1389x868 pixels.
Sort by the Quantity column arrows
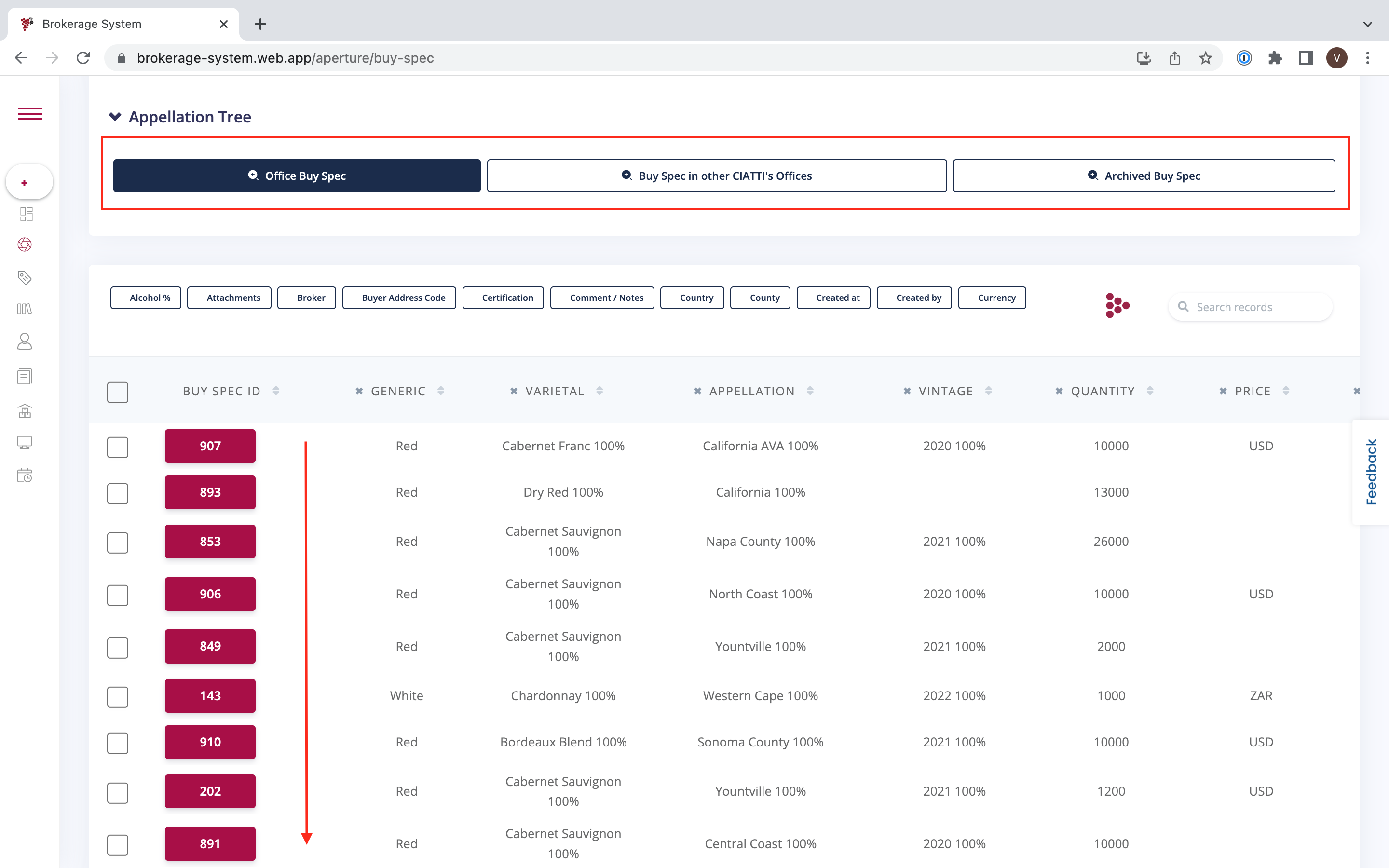1150,391
